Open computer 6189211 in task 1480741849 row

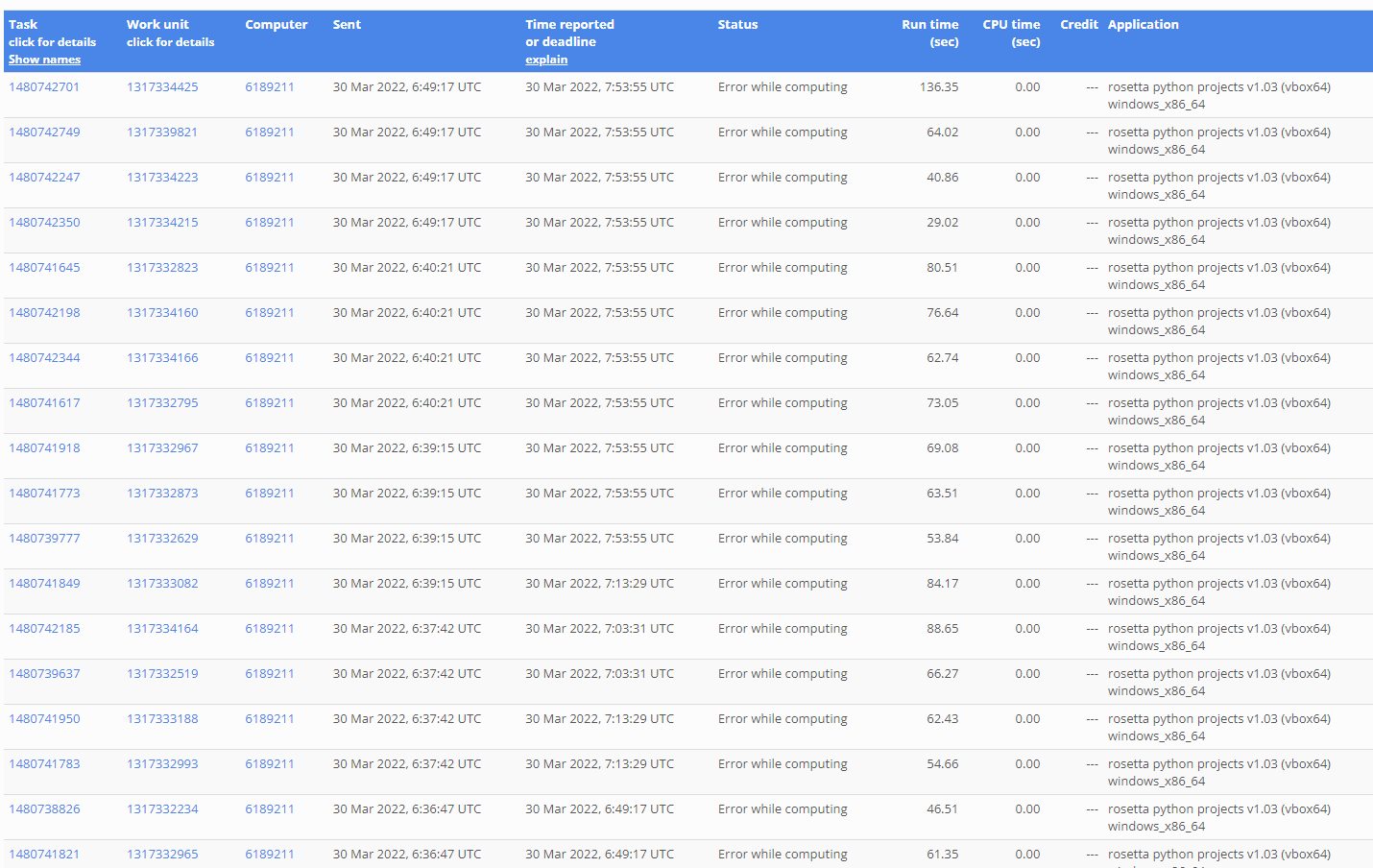tap(270, 583)
